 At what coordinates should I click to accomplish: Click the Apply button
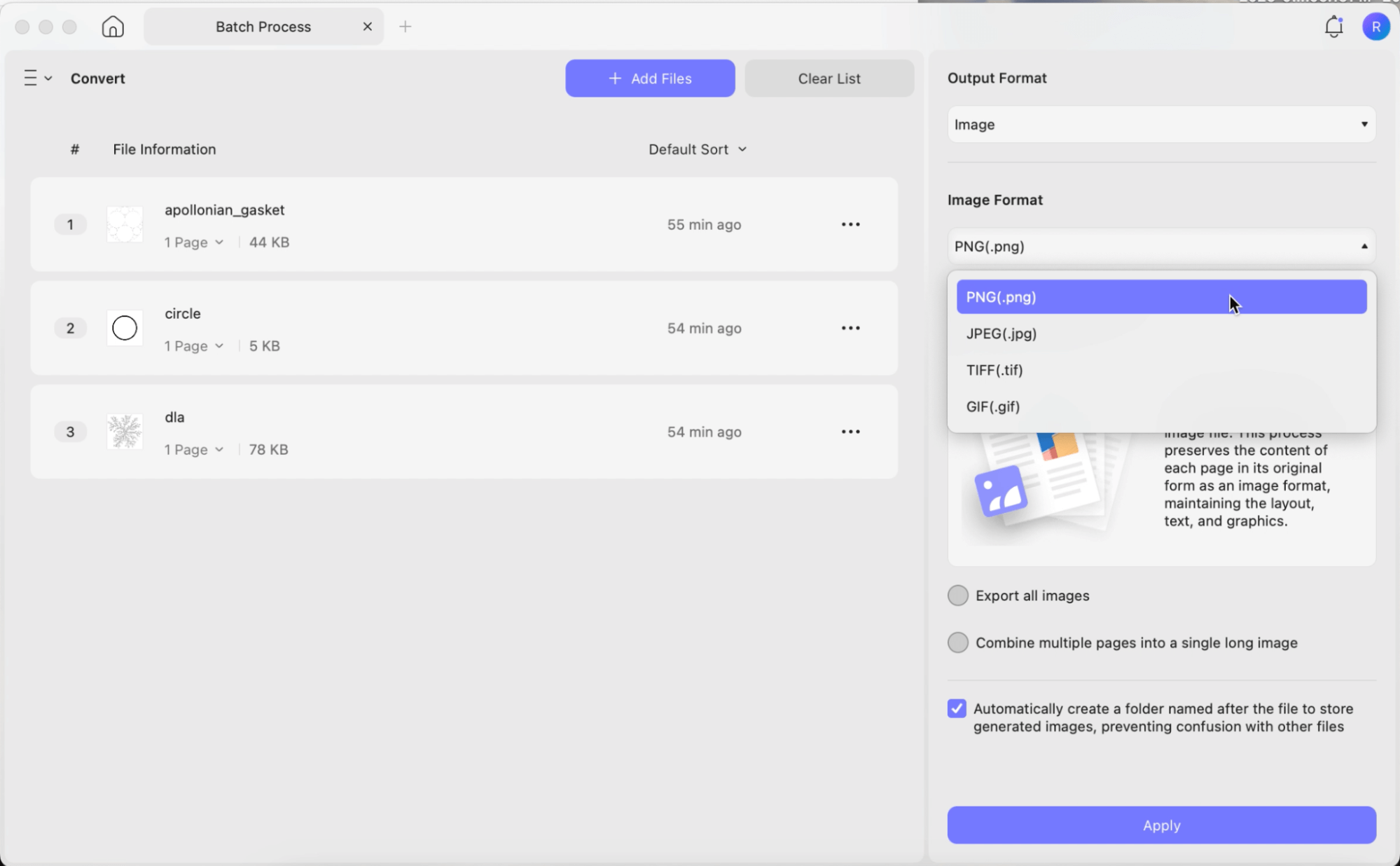(1161, 825)
